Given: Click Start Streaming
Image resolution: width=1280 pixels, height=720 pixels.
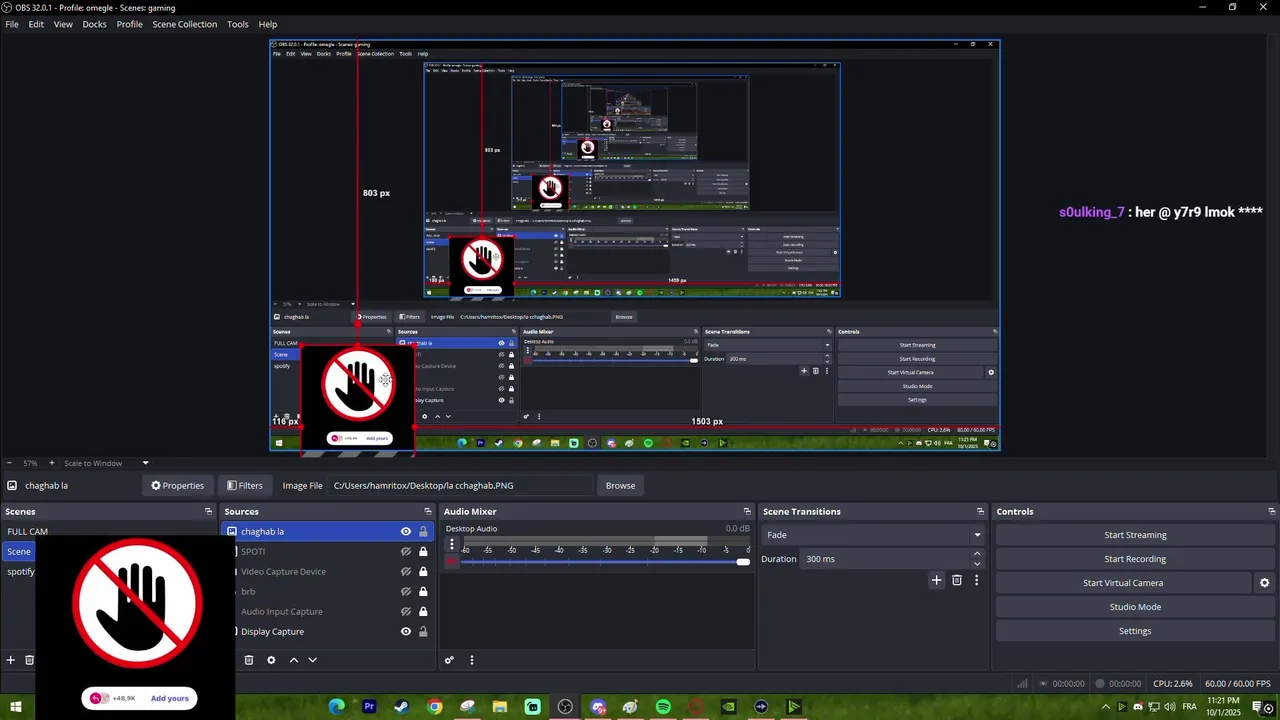Looking at the screenshot, I should [x=1135, y=535].
